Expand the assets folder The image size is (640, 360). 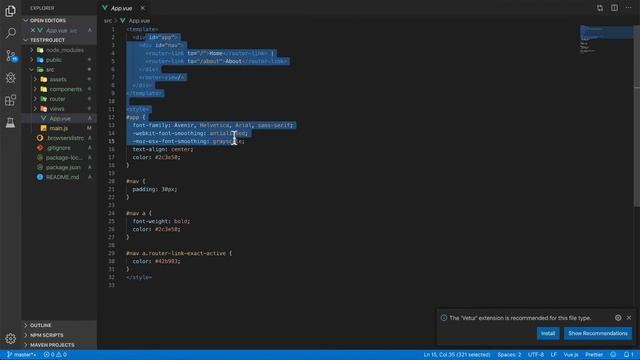click(x=59, y=79)
